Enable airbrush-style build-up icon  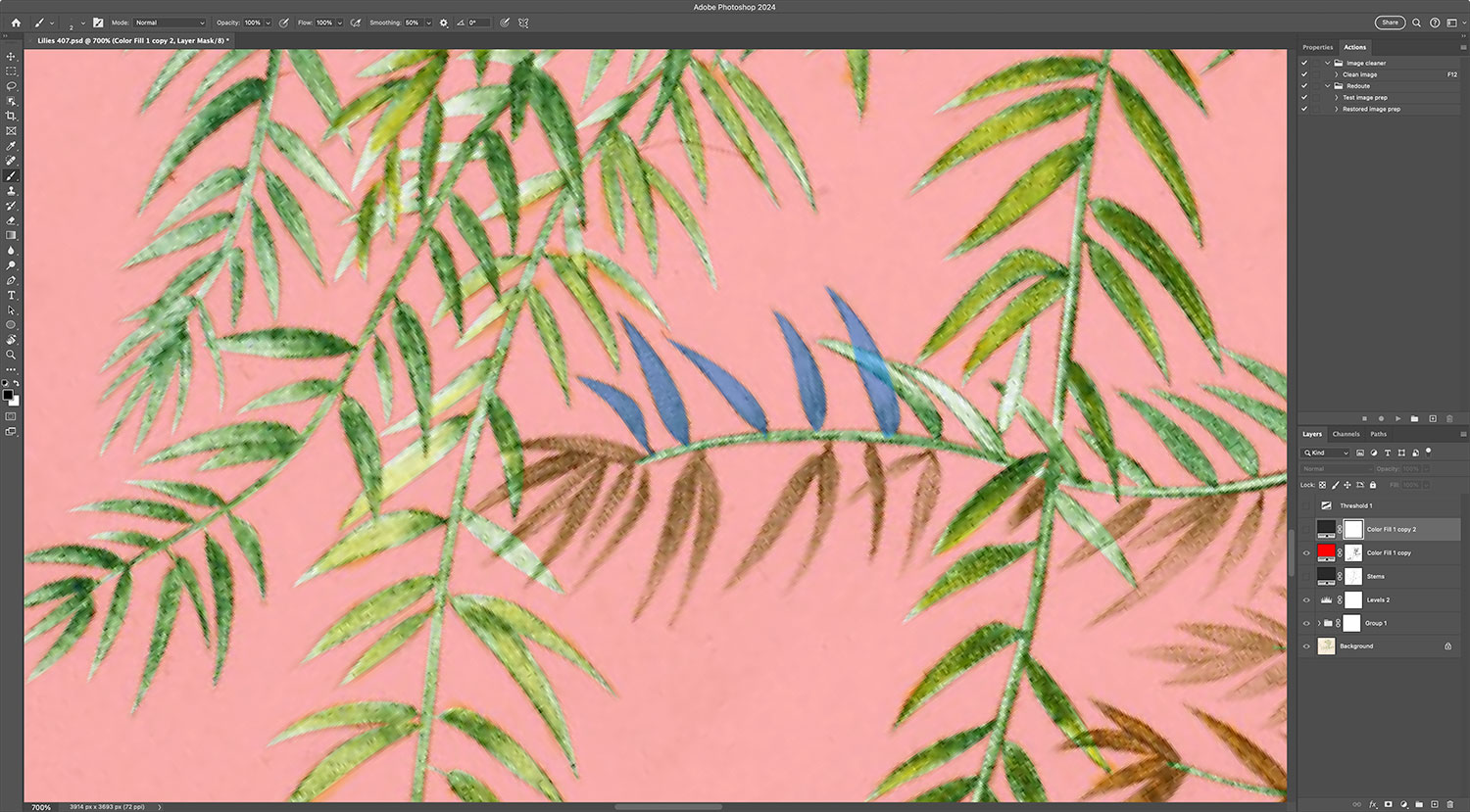coord(355,23)
